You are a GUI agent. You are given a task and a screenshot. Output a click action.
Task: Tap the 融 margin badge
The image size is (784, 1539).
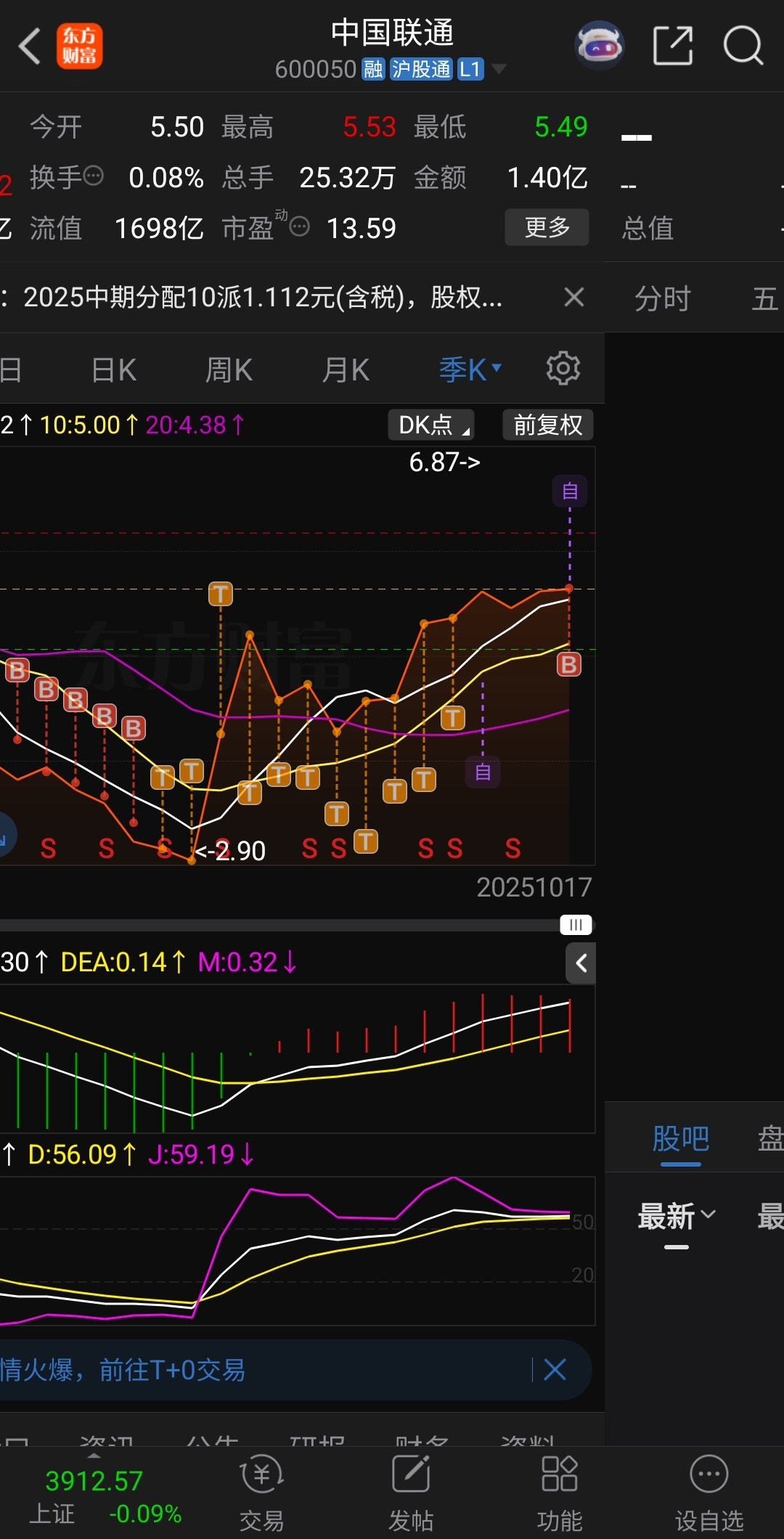pyautogui.click(x=373, y=69)
